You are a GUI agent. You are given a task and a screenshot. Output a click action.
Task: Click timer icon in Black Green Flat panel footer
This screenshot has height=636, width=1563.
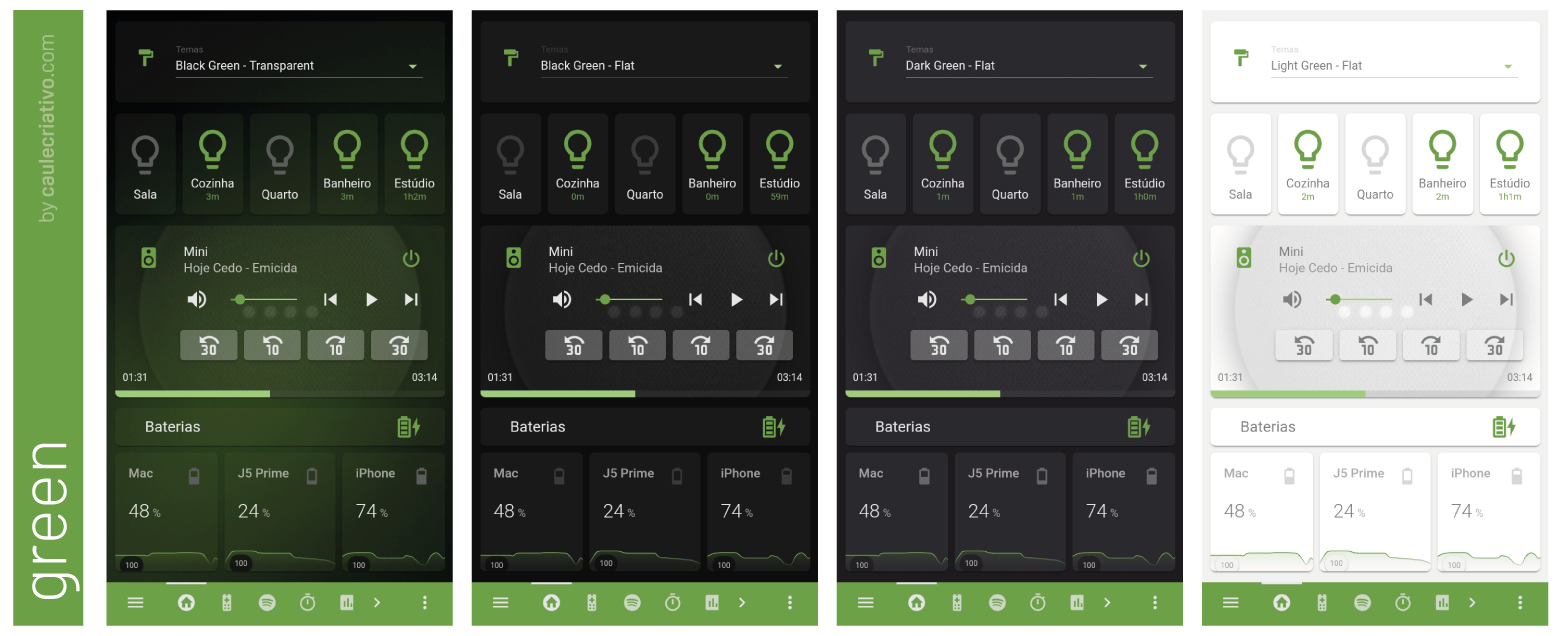tap(673, 603)
